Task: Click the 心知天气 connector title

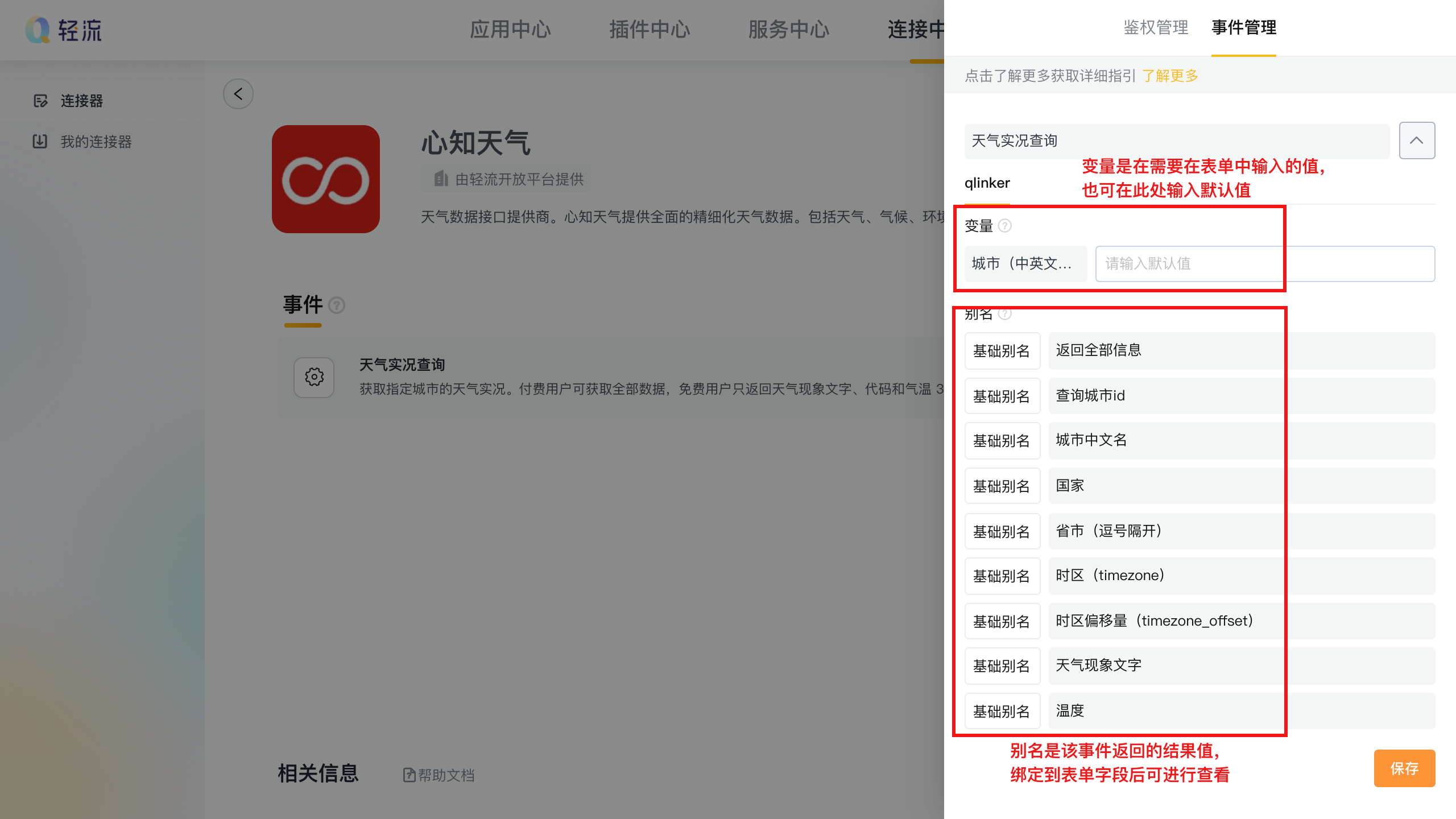Action: tap(475, 142)
